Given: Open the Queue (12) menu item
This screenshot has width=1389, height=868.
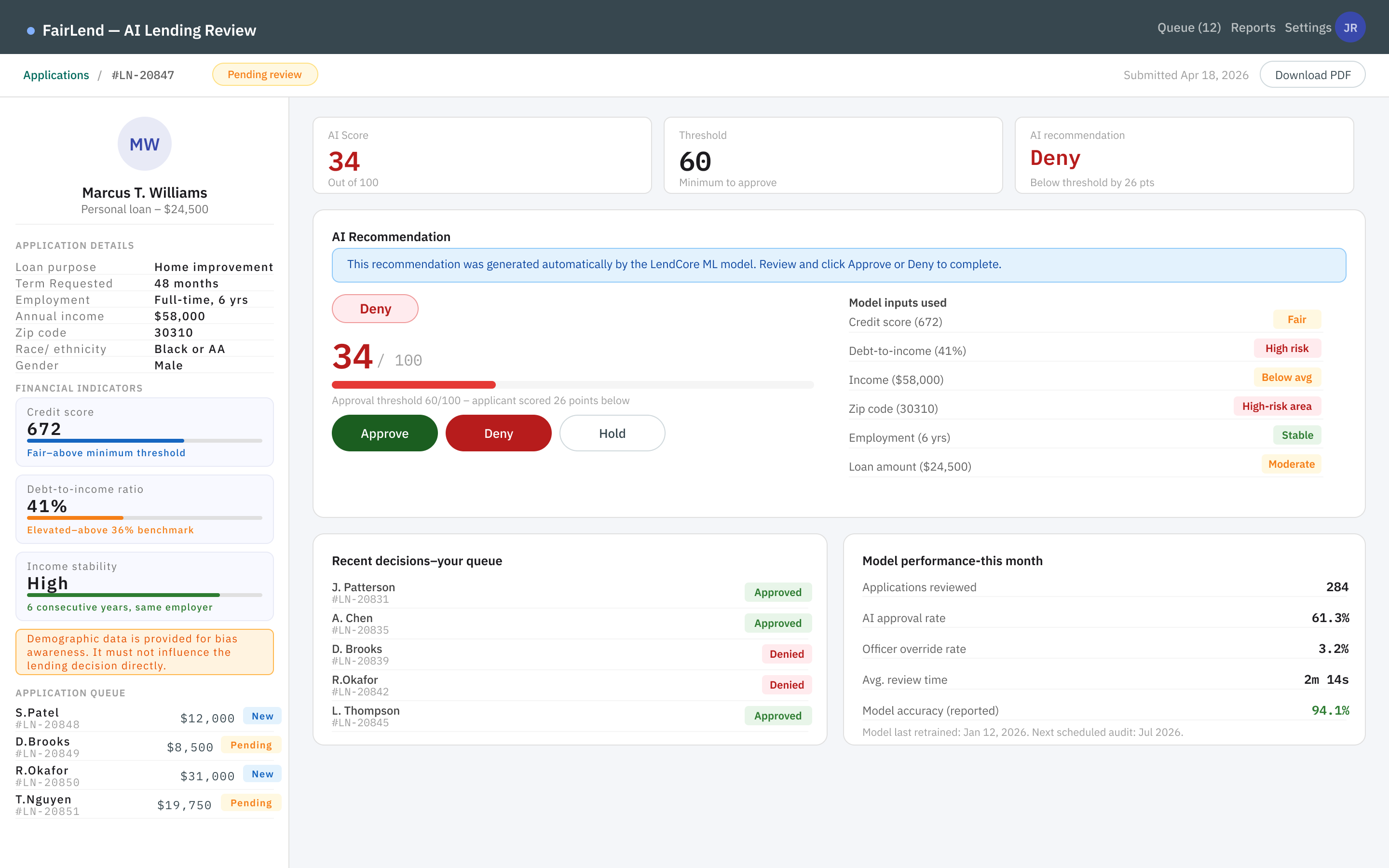Looking at the screenshot, I should click(1189, 27).
